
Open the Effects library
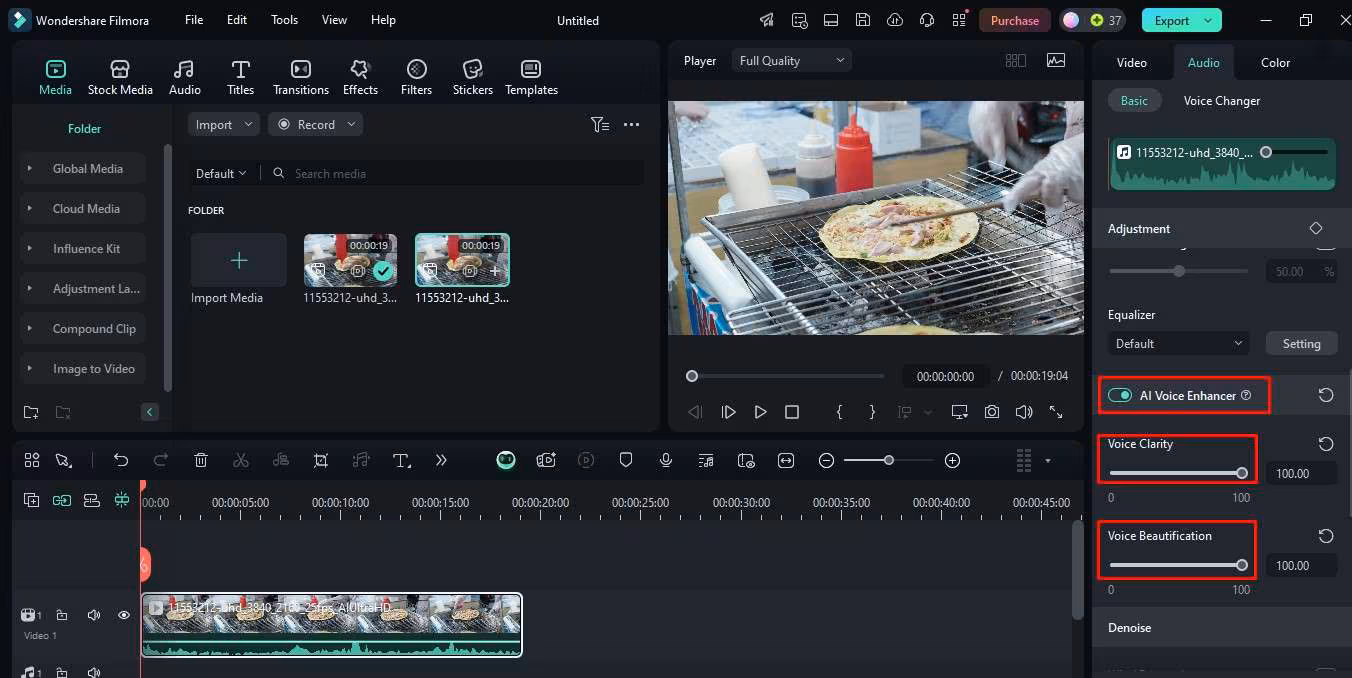360,77
